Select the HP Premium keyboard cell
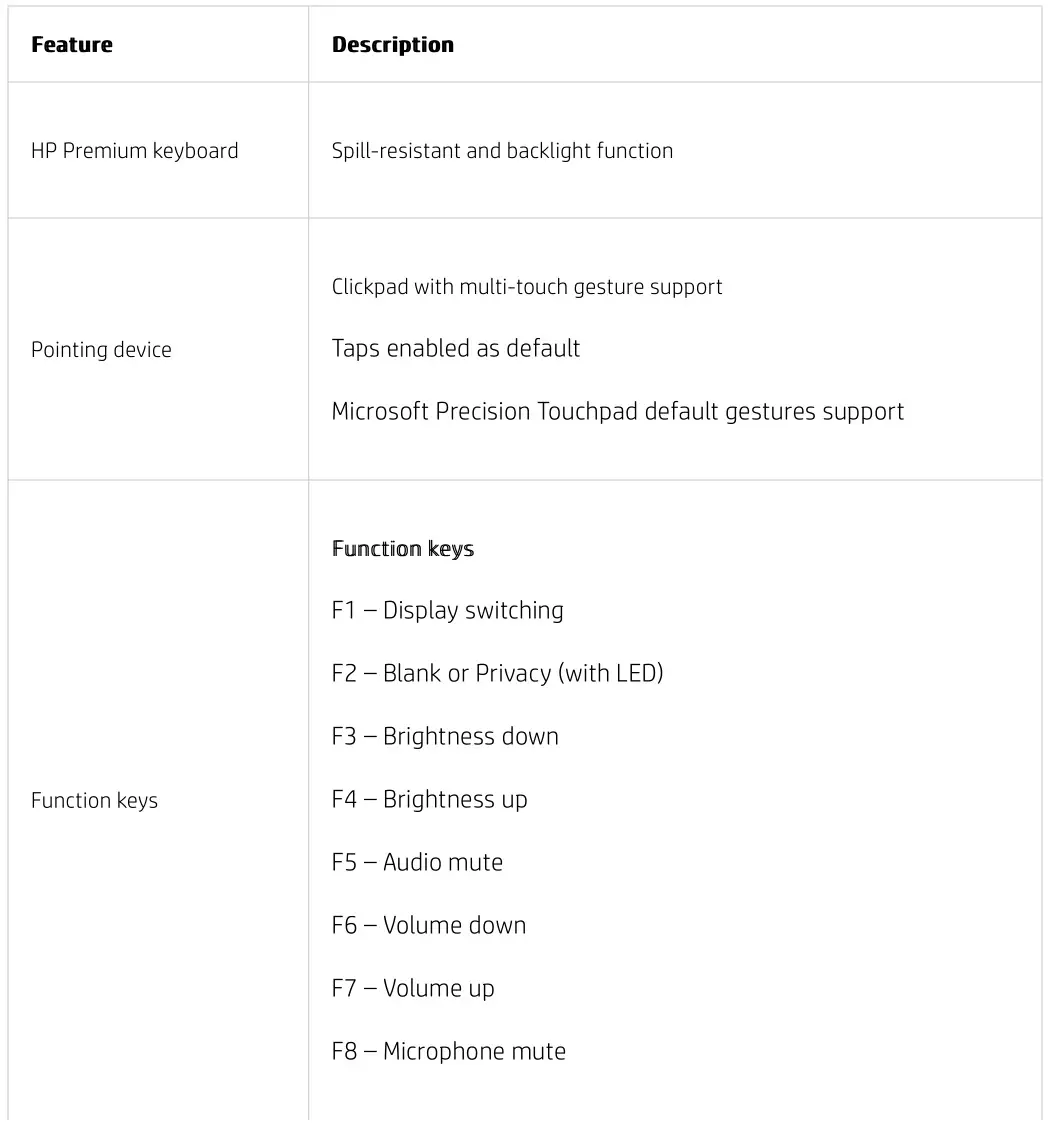The width and height of the screenshot is (1048, 1124). click(135, 151)
